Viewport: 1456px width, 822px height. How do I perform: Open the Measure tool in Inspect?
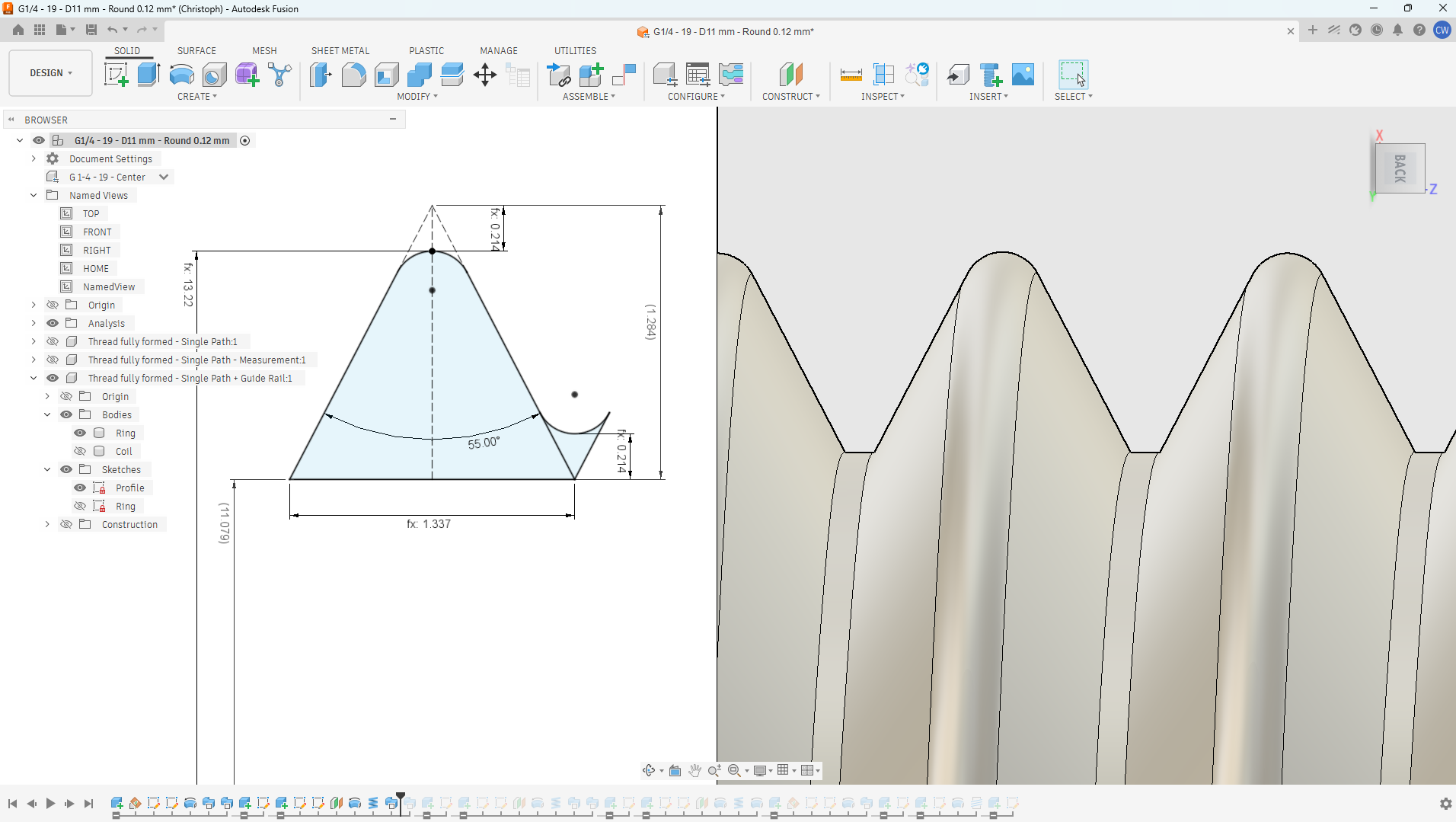tap(851, 75)
